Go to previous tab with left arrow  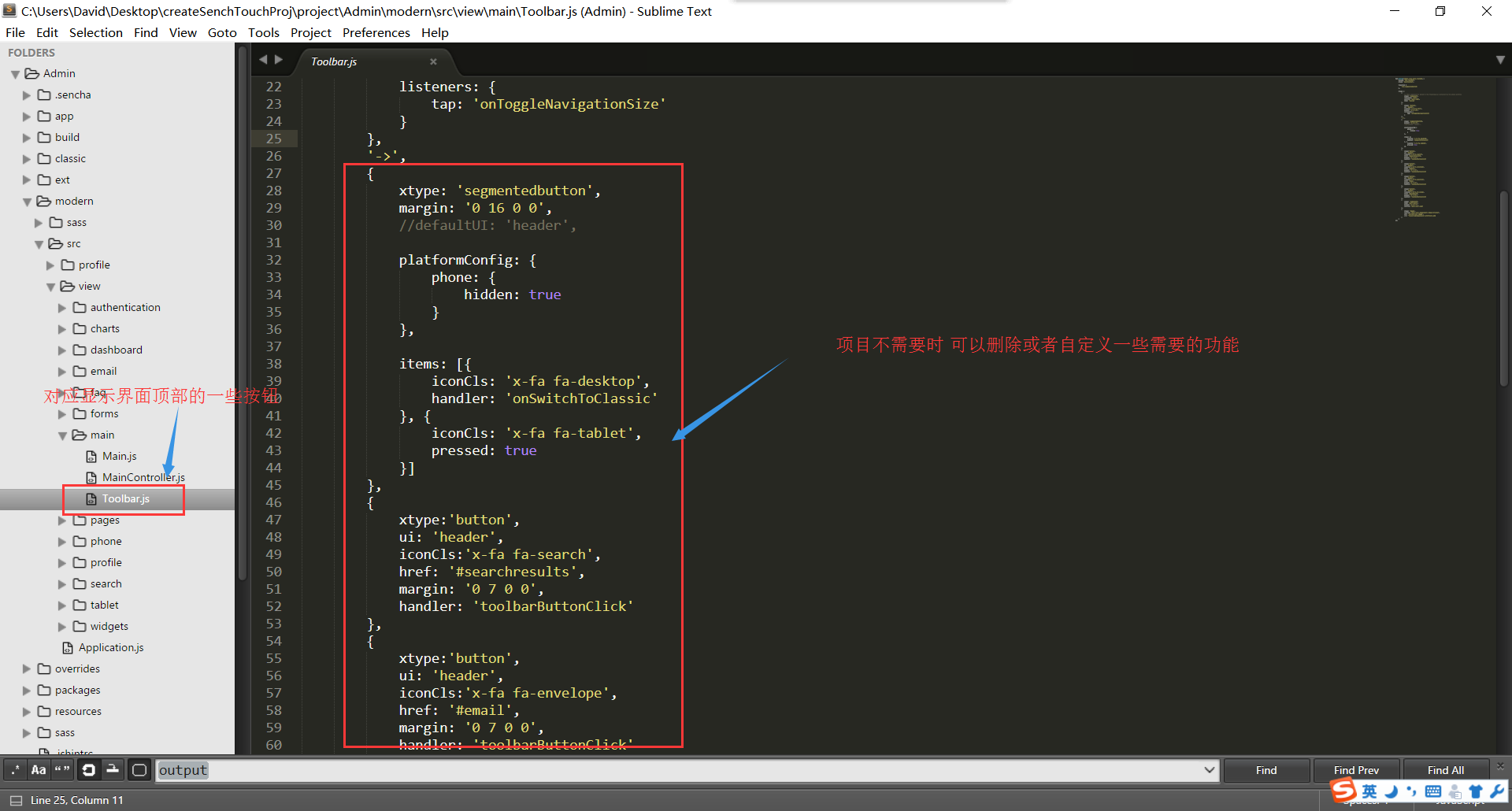tap(263, 59)
